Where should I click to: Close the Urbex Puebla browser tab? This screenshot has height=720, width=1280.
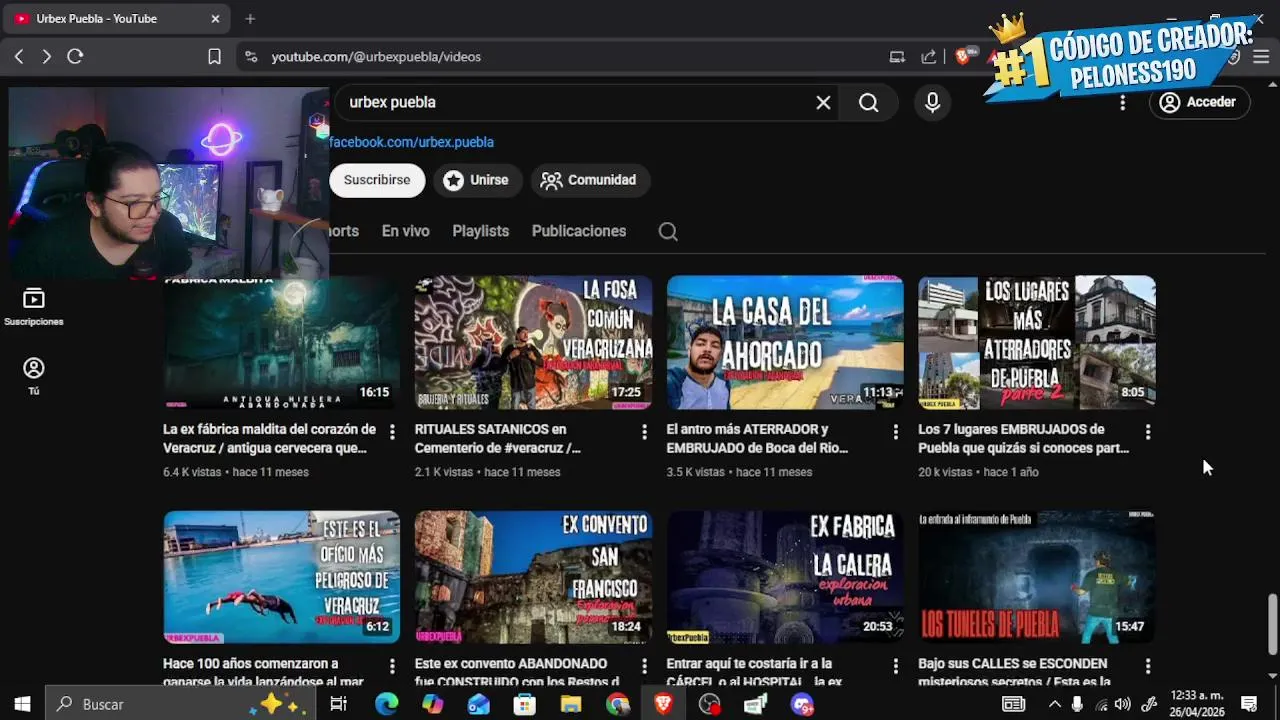[x=215, y=18]
